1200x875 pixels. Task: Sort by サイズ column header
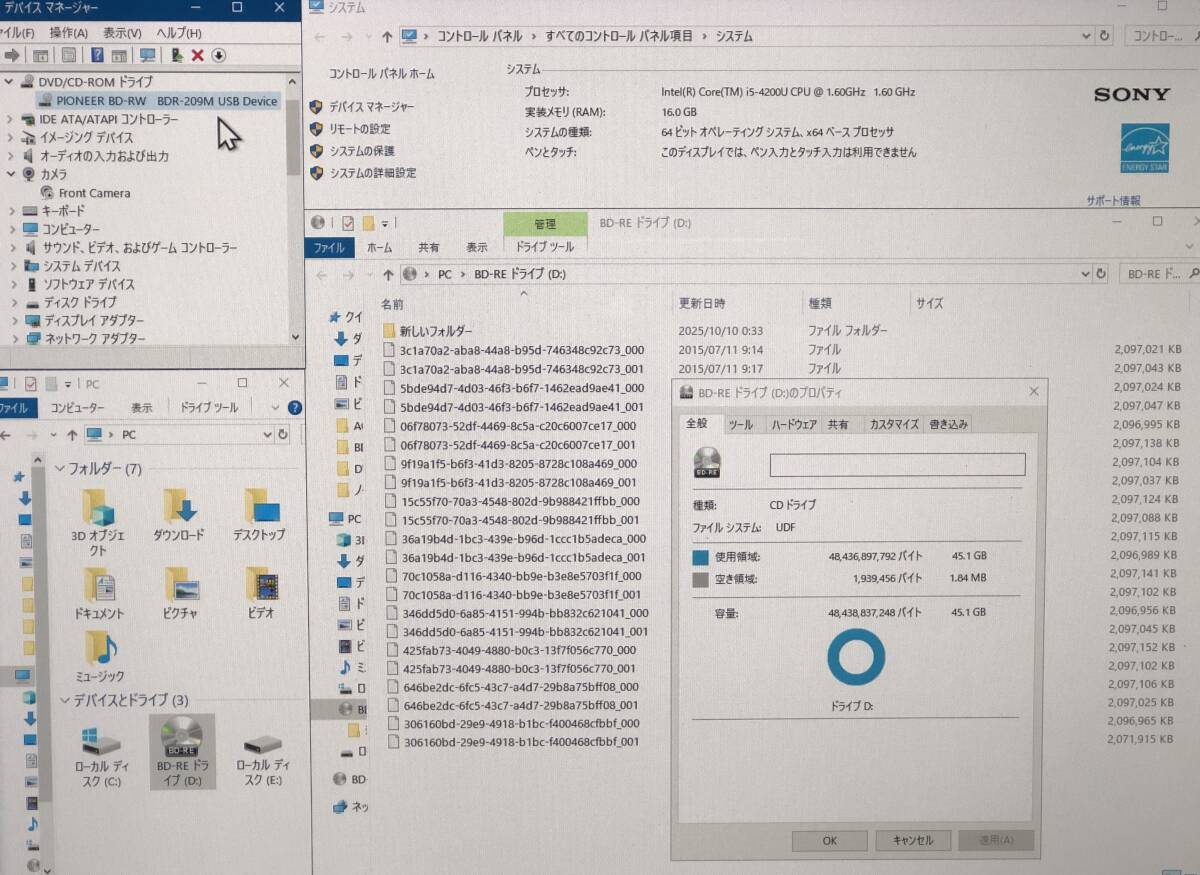pos(930,303)
